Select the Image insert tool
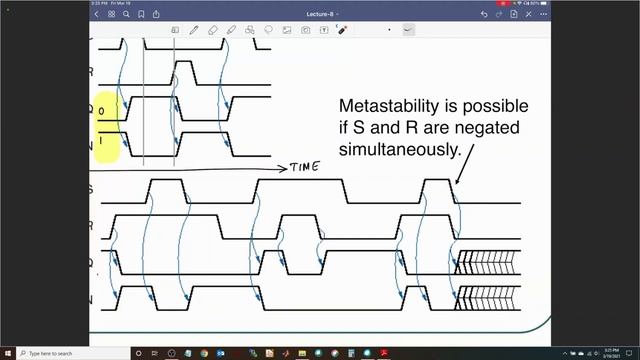The width and height of the screenshot is (640, 360). [x=287, y=30]
